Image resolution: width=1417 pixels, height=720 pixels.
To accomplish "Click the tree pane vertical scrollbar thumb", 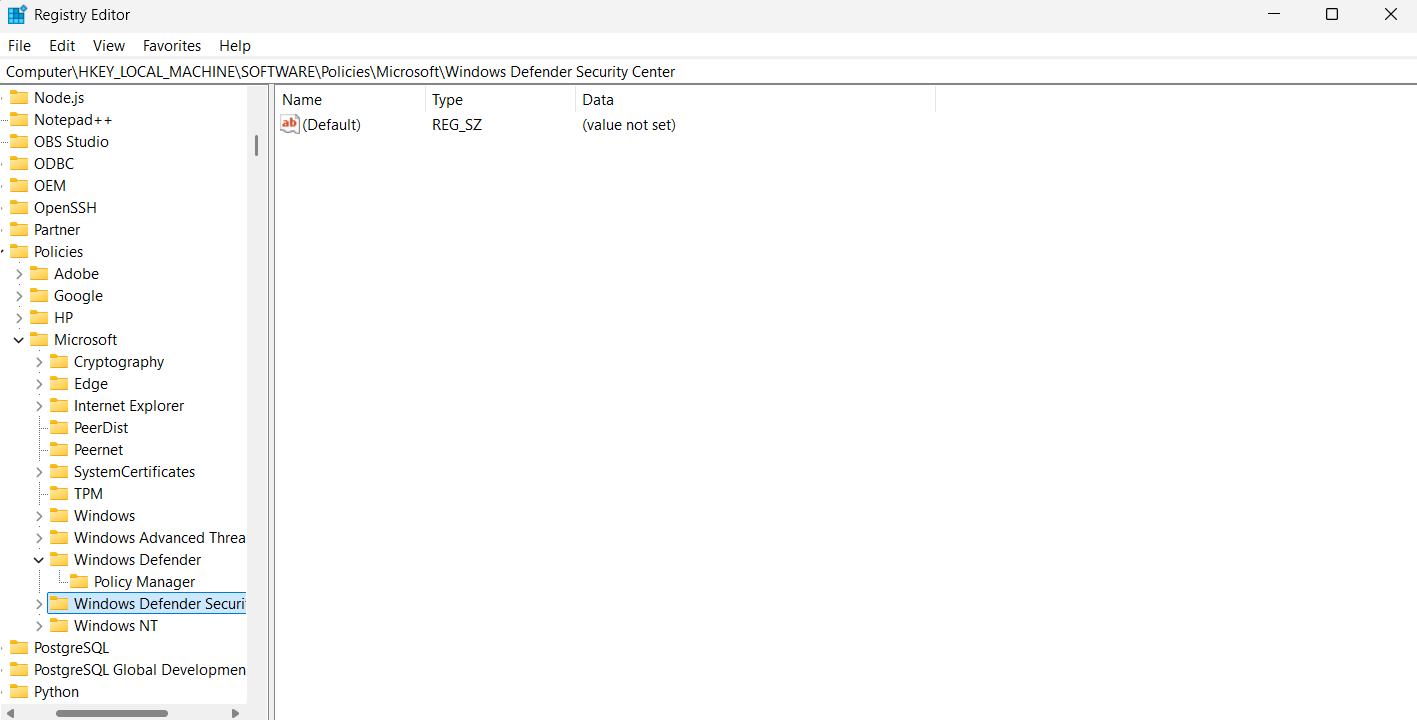I will [x=256, y=146].
